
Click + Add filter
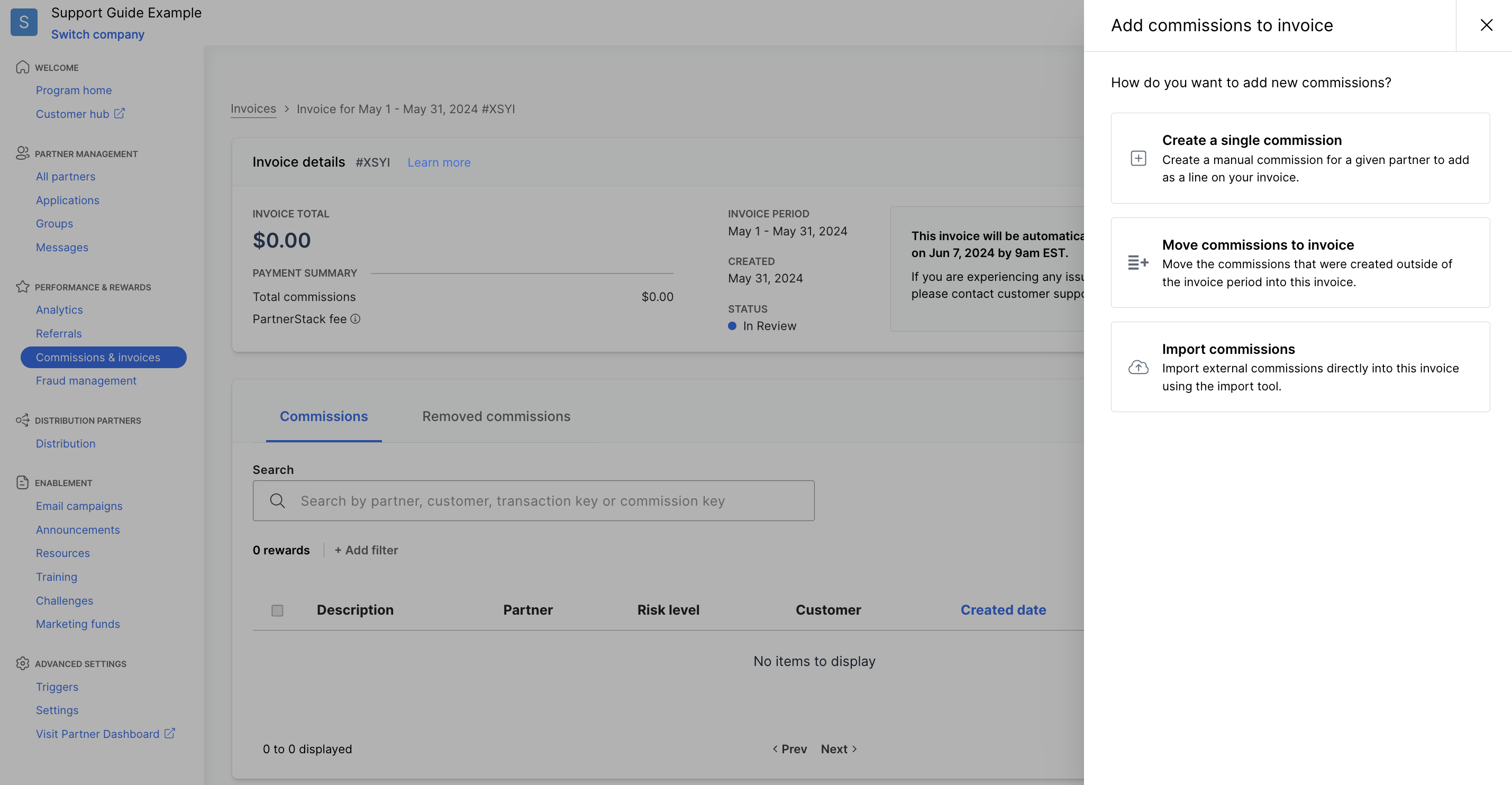[366, 550]
